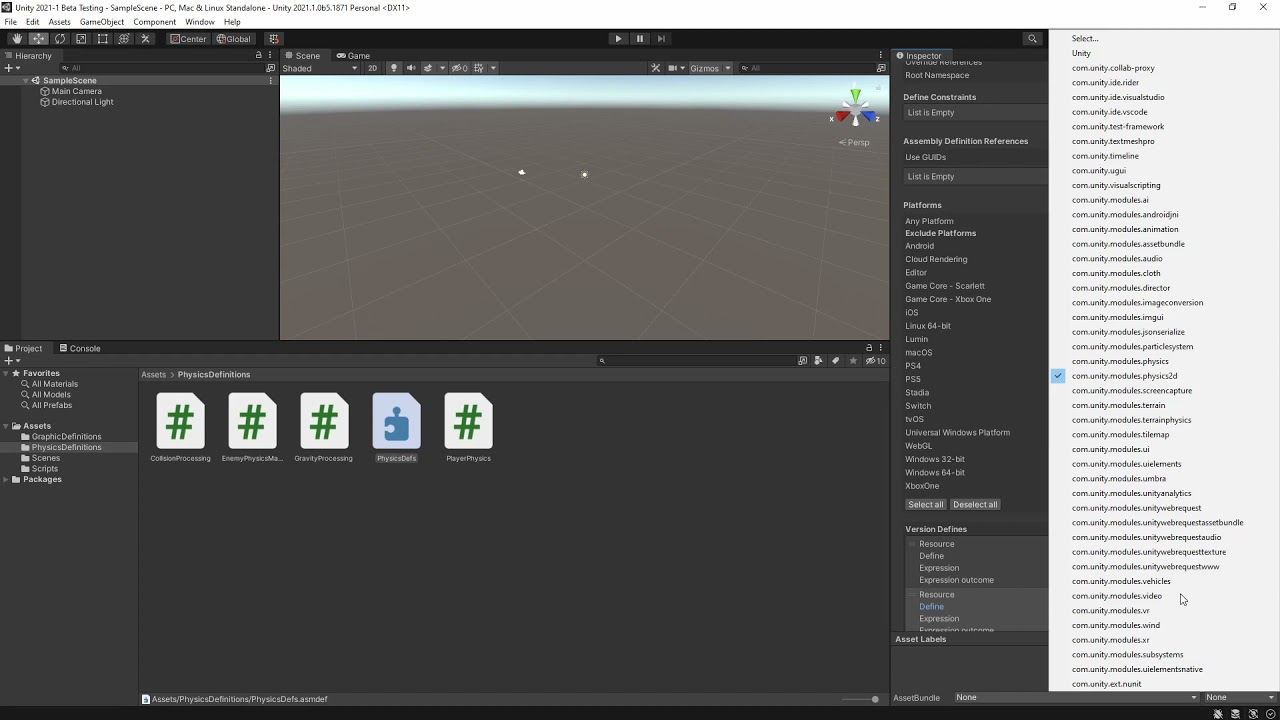Viewport: 1280px width, 720px height.
Task: Start Play mode
Action: click(x=618, y=39)
